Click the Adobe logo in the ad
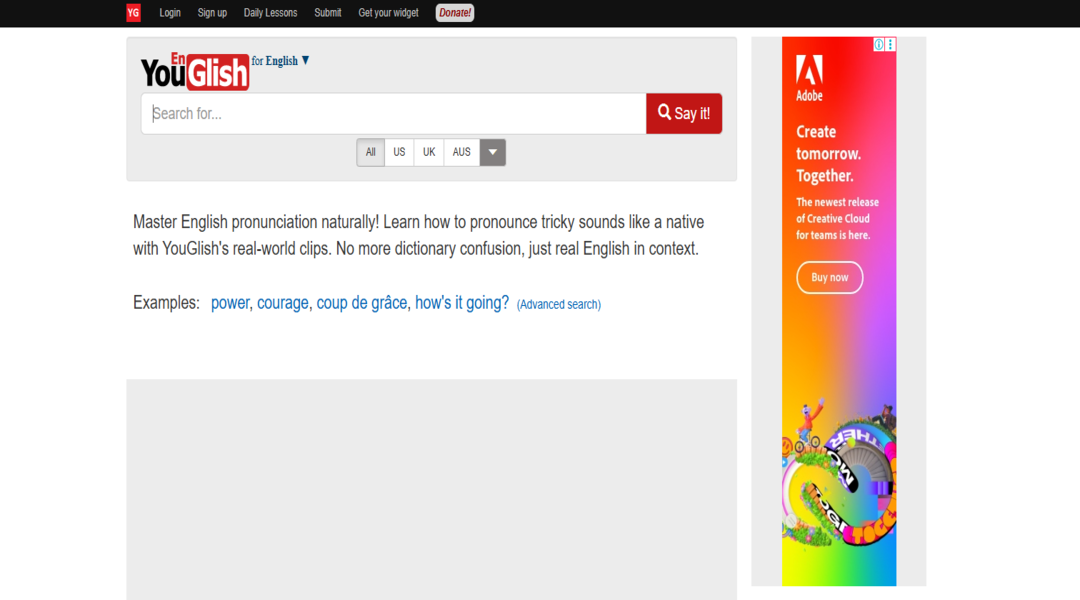 809,78
